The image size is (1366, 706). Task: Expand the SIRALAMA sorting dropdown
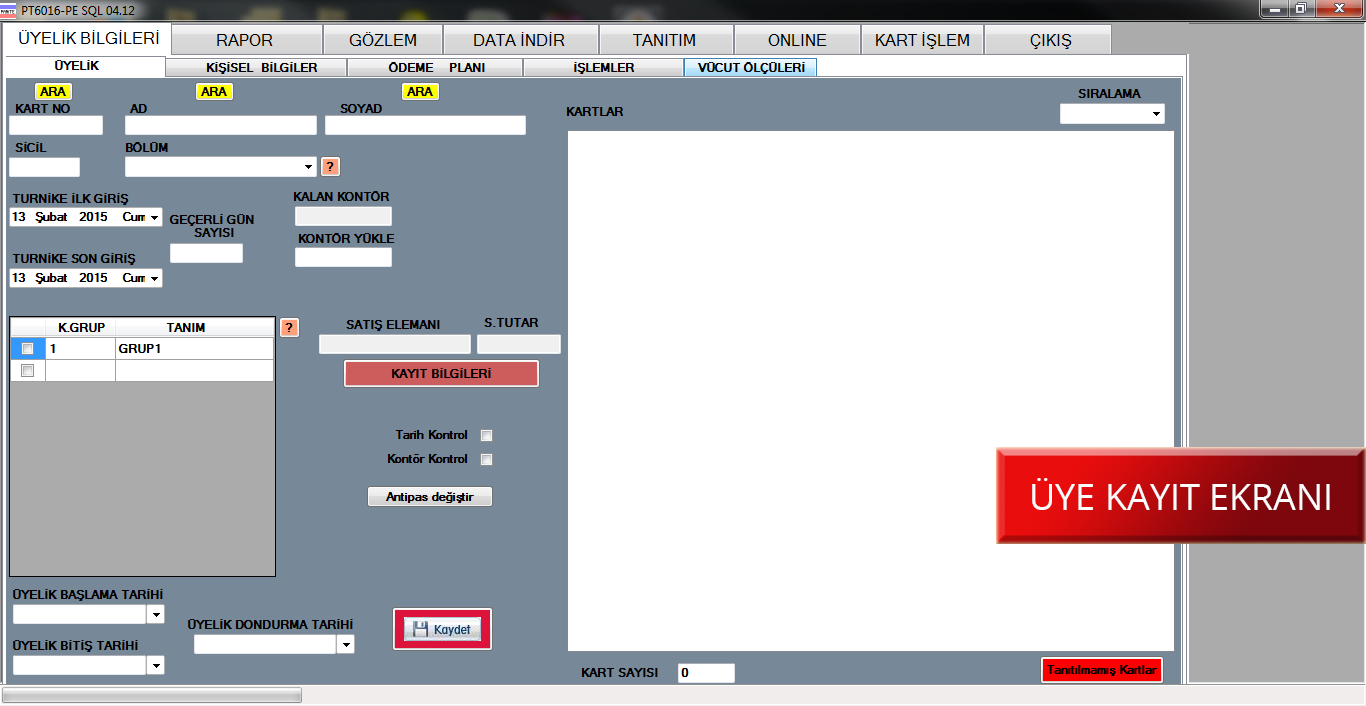(x=1156, y=115)
